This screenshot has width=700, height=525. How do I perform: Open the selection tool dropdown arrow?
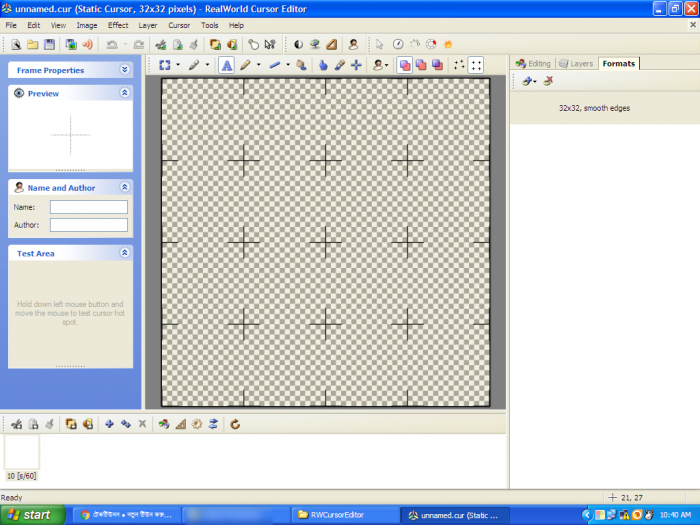[x=178, y=65]
